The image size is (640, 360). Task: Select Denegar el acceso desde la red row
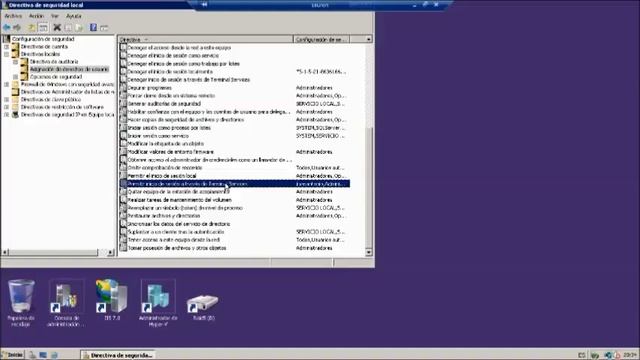[x=235, y=47]
